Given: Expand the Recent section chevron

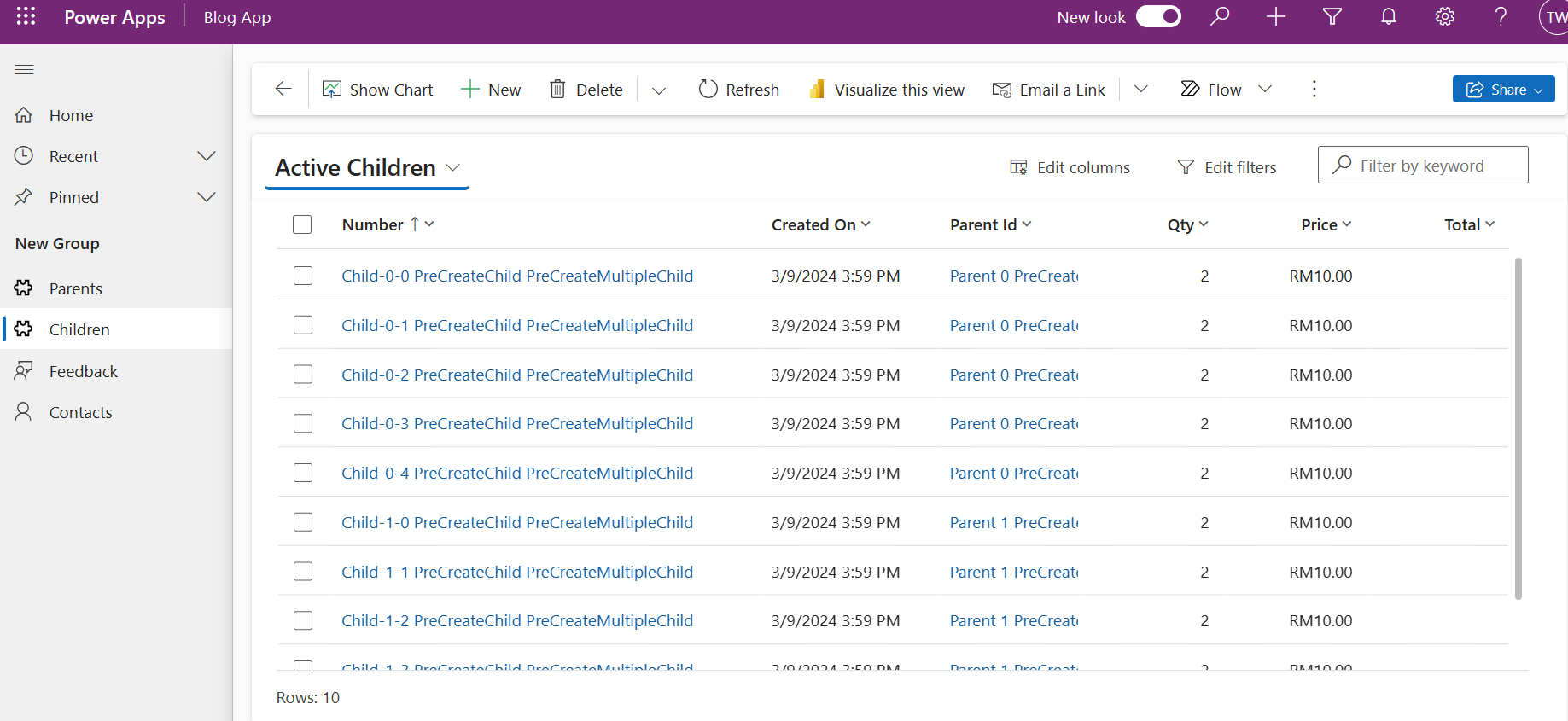Looking at the screenshot, I should [207, 156].
